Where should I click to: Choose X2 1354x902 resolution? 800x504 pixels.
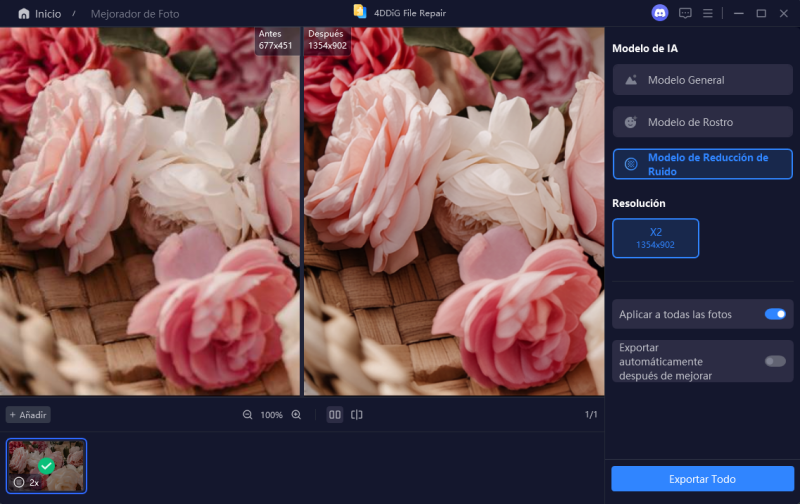tap(656, 238)
